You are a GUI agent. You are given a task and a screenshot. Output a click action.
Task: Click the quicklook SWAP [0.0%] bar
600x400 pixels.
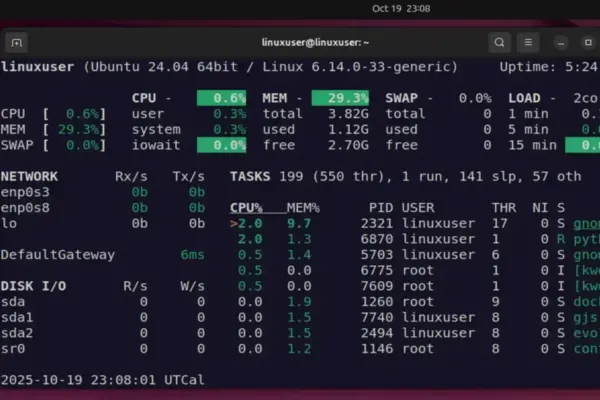(53, 145)
